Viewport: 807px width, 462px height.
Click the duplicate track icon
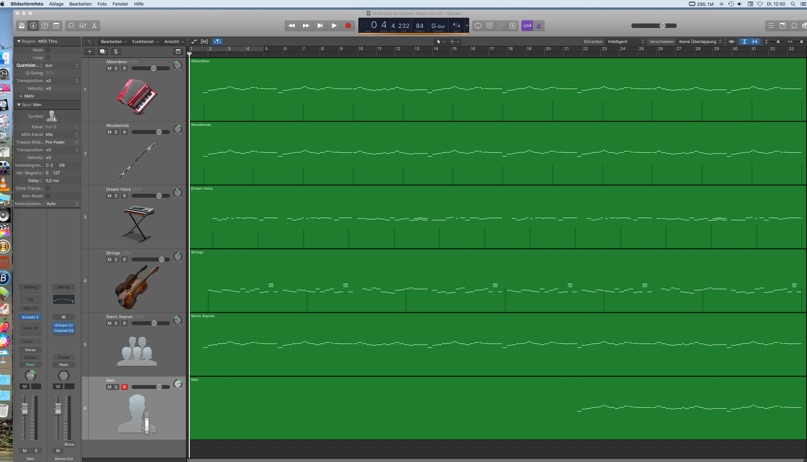tap(102, 51)
